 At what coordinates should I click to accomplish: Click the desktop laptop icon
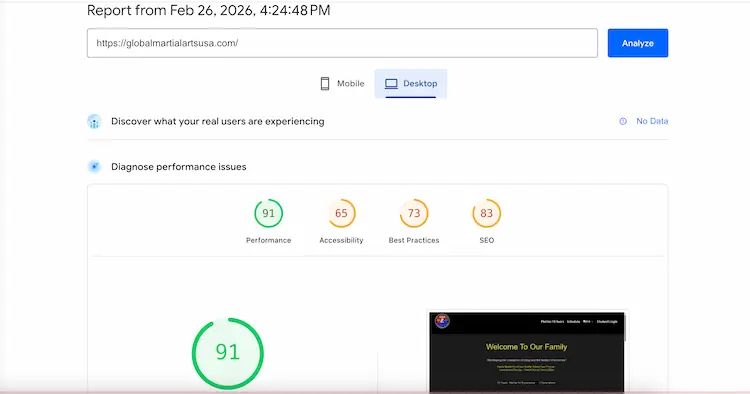(391, 84)
